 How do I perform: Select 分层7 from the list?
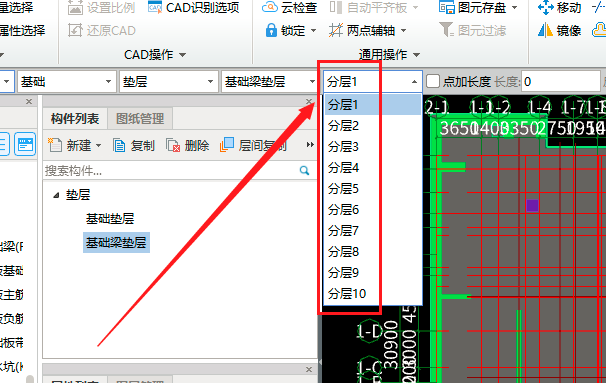373,231
